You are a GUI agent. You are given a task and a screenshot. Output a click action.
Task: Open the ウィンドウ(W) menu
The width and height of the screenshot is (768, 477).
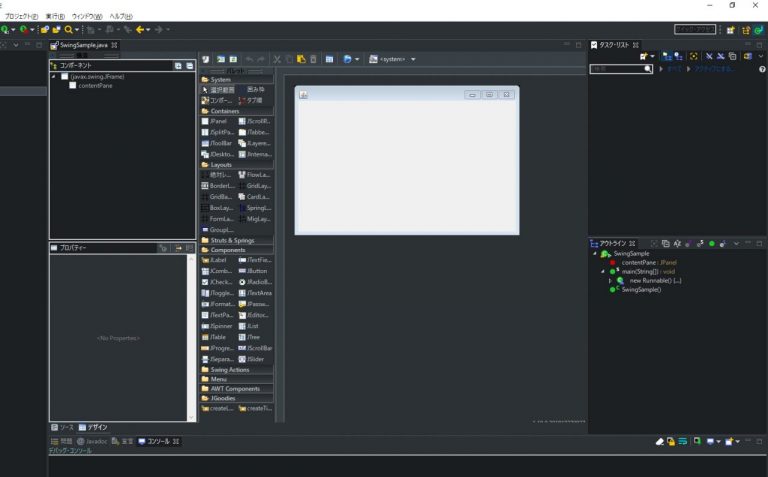(87, 16)
